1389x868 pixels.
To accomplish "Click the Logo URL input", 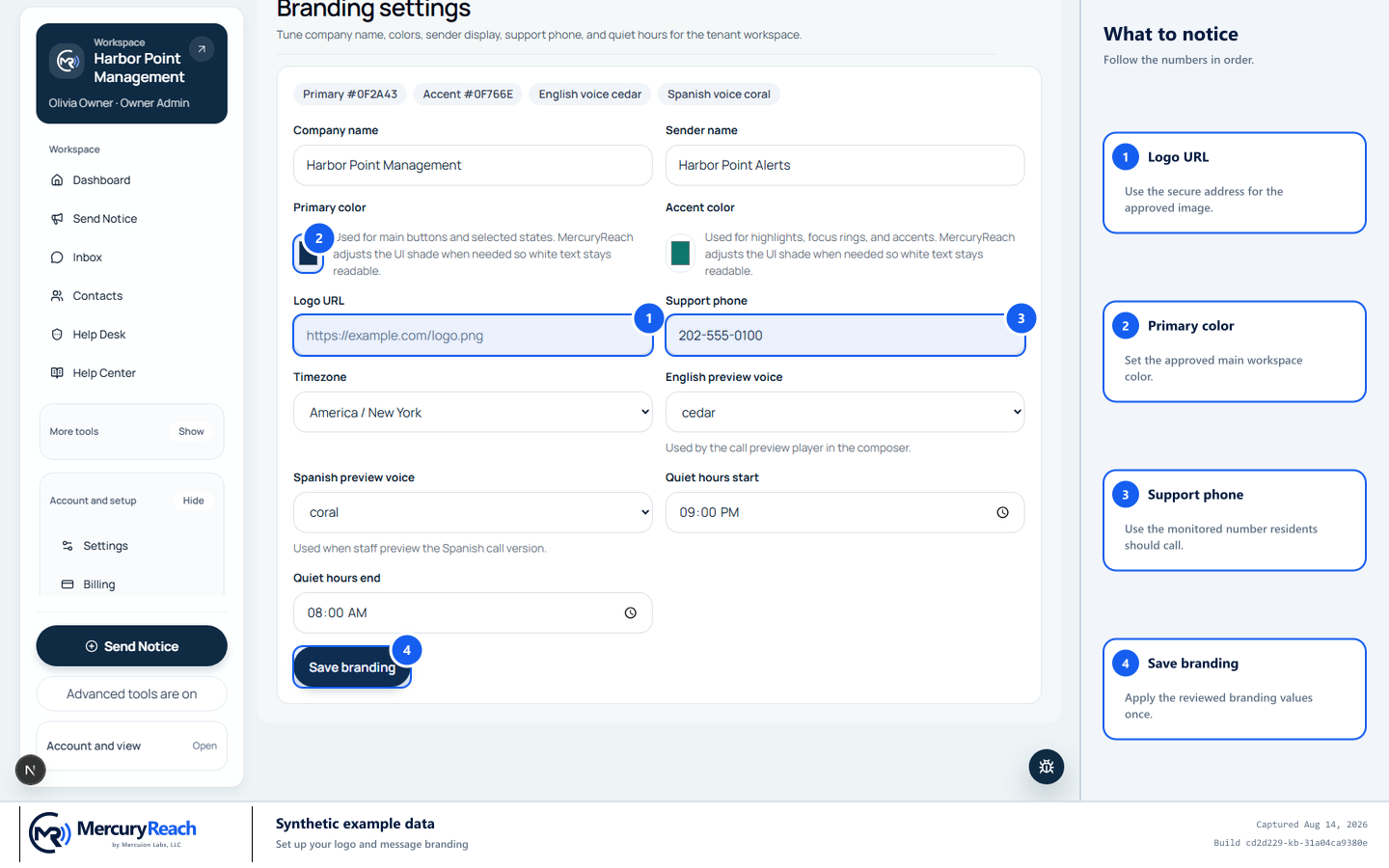I will tap(473, 336).
